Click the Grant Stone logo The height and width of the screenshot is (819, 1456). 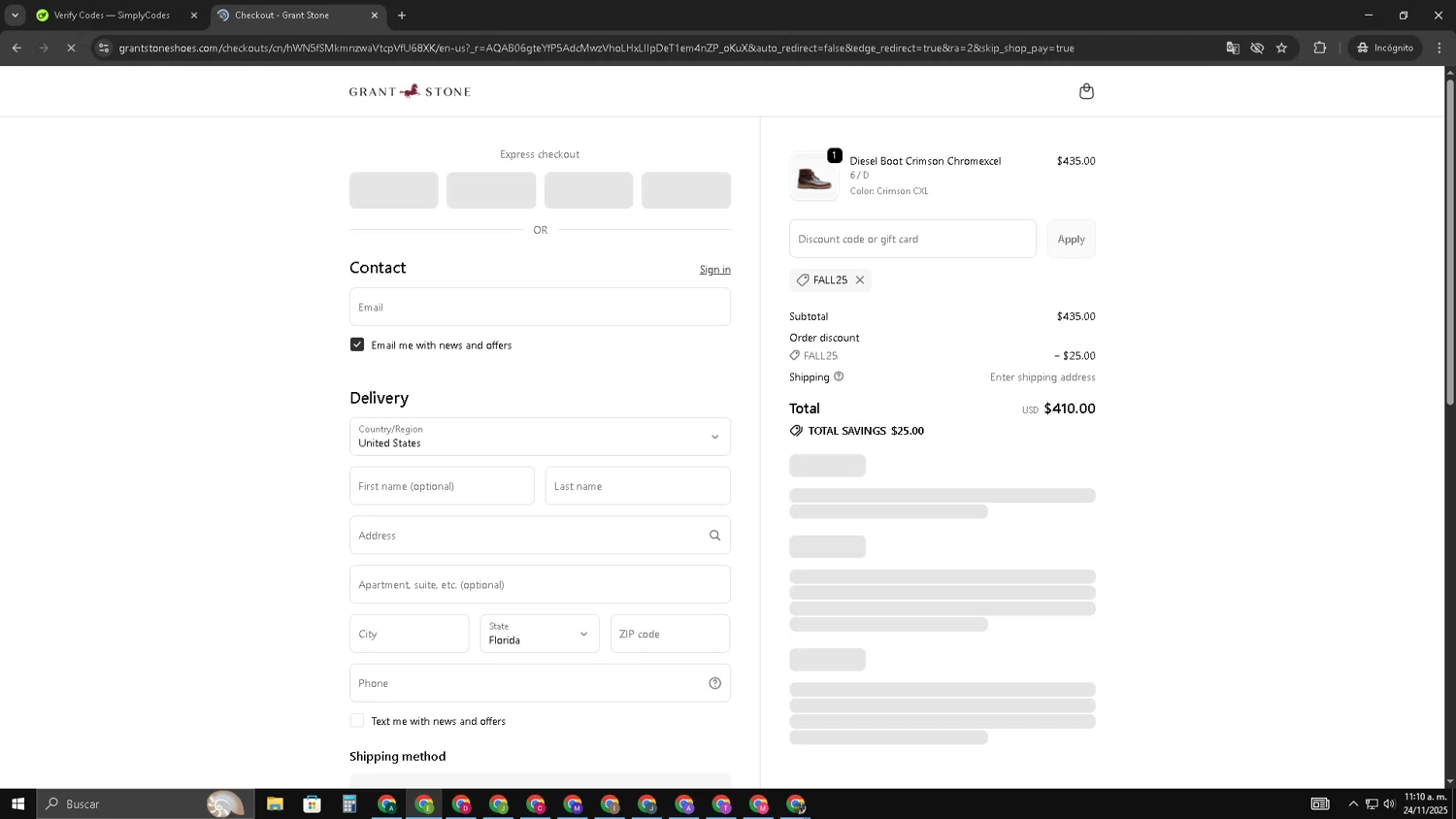point(410,91)
